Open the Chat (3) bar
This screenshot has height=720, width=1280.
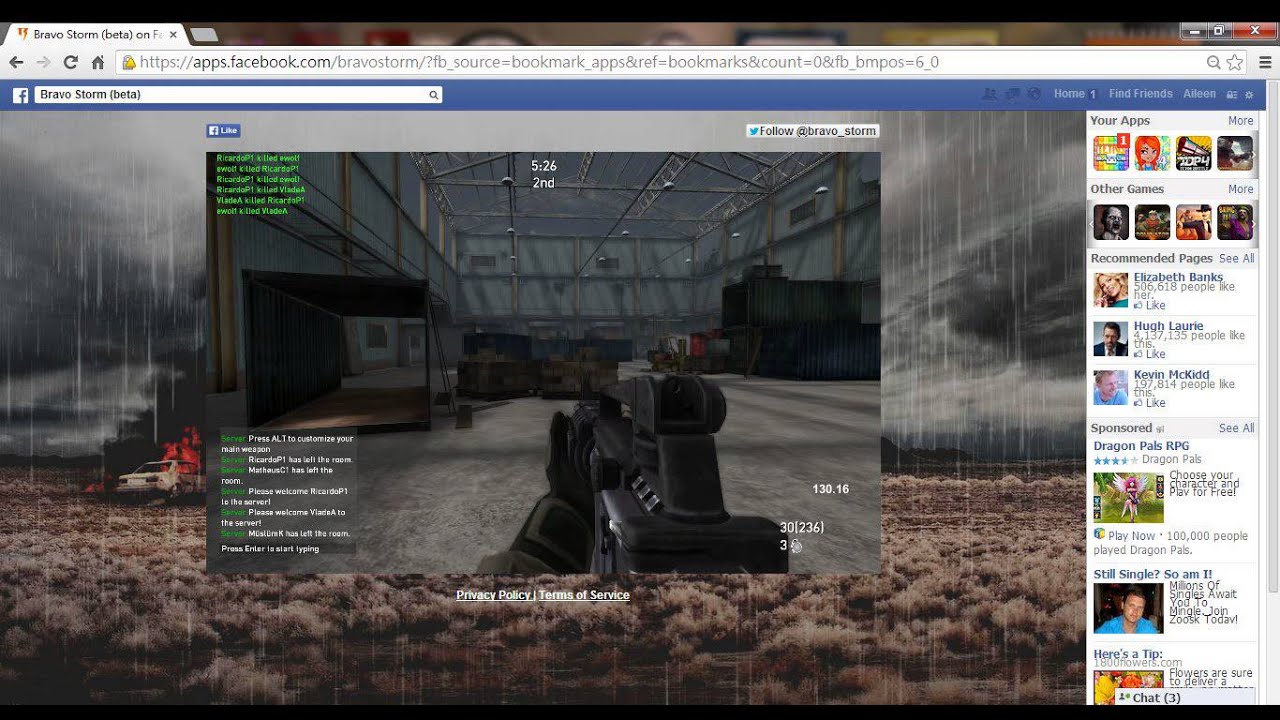pos(1185,697)
